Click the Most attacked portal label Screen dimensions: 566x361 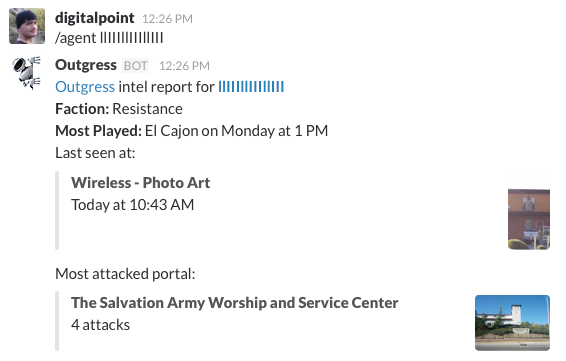125,274
